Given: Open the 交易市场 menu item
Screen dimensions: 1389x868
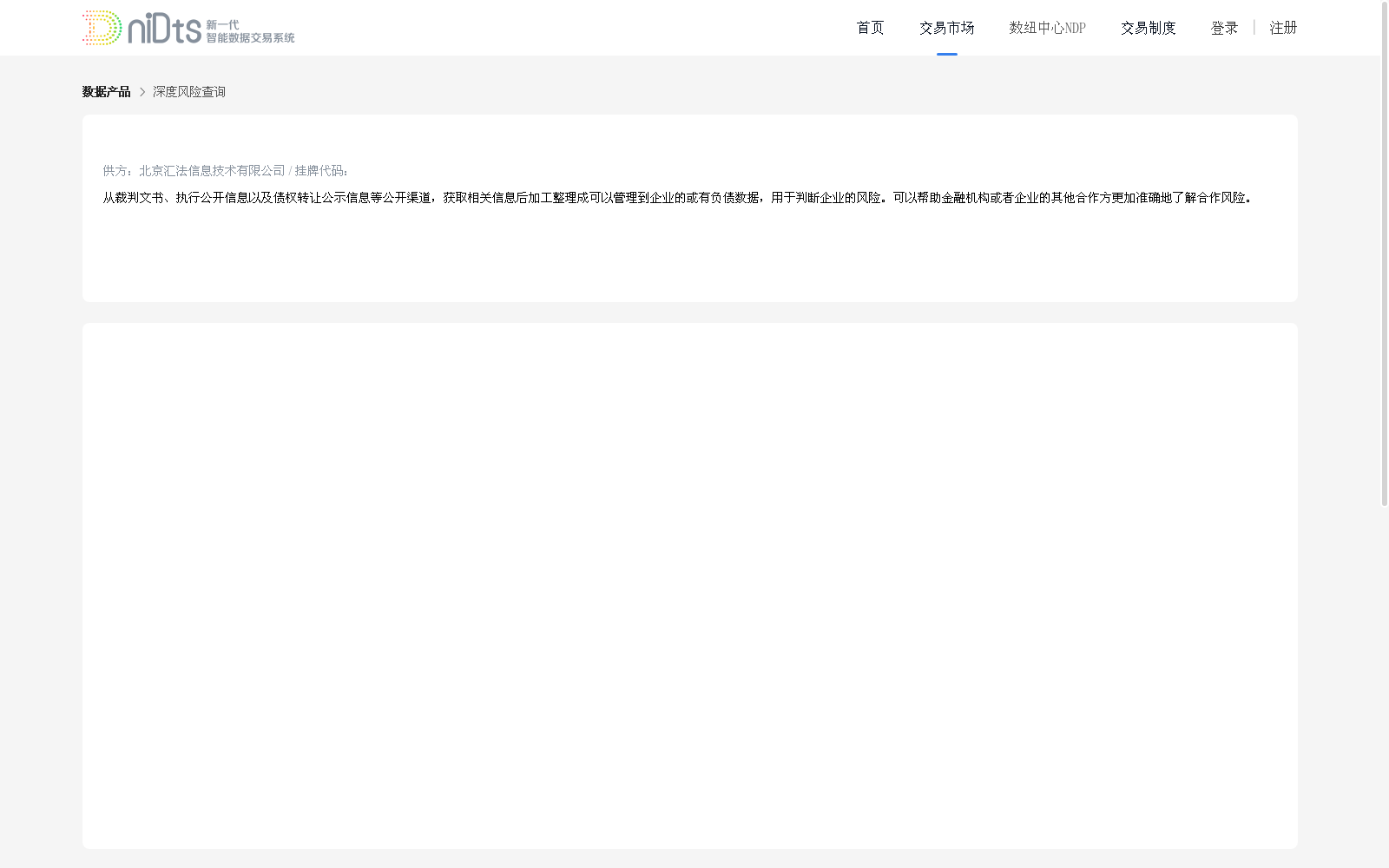Looking at the screenshot, I should (x=947, y=28).
